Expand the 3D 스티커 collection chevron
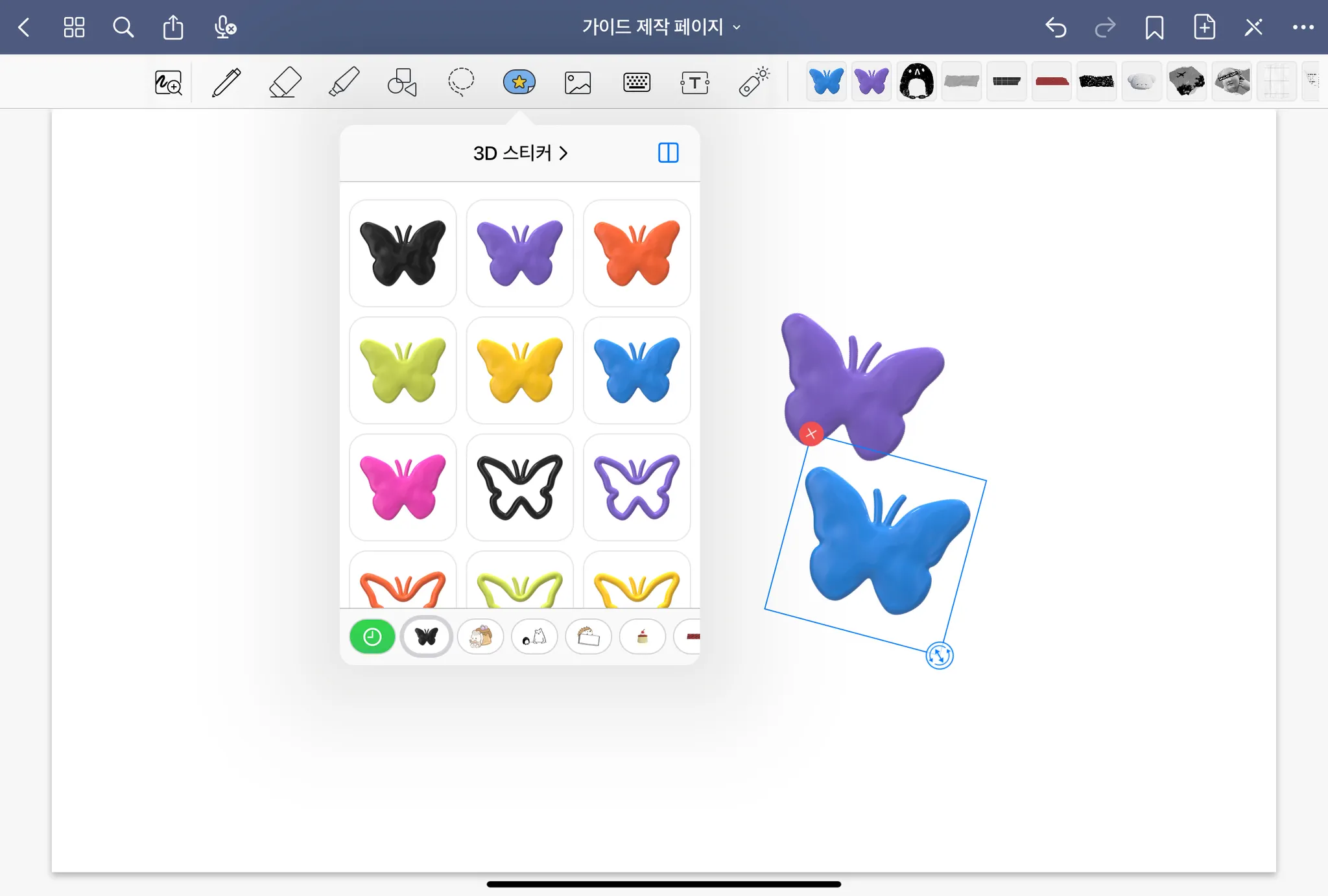1328x896 pixels. click(x=563, y=153)
